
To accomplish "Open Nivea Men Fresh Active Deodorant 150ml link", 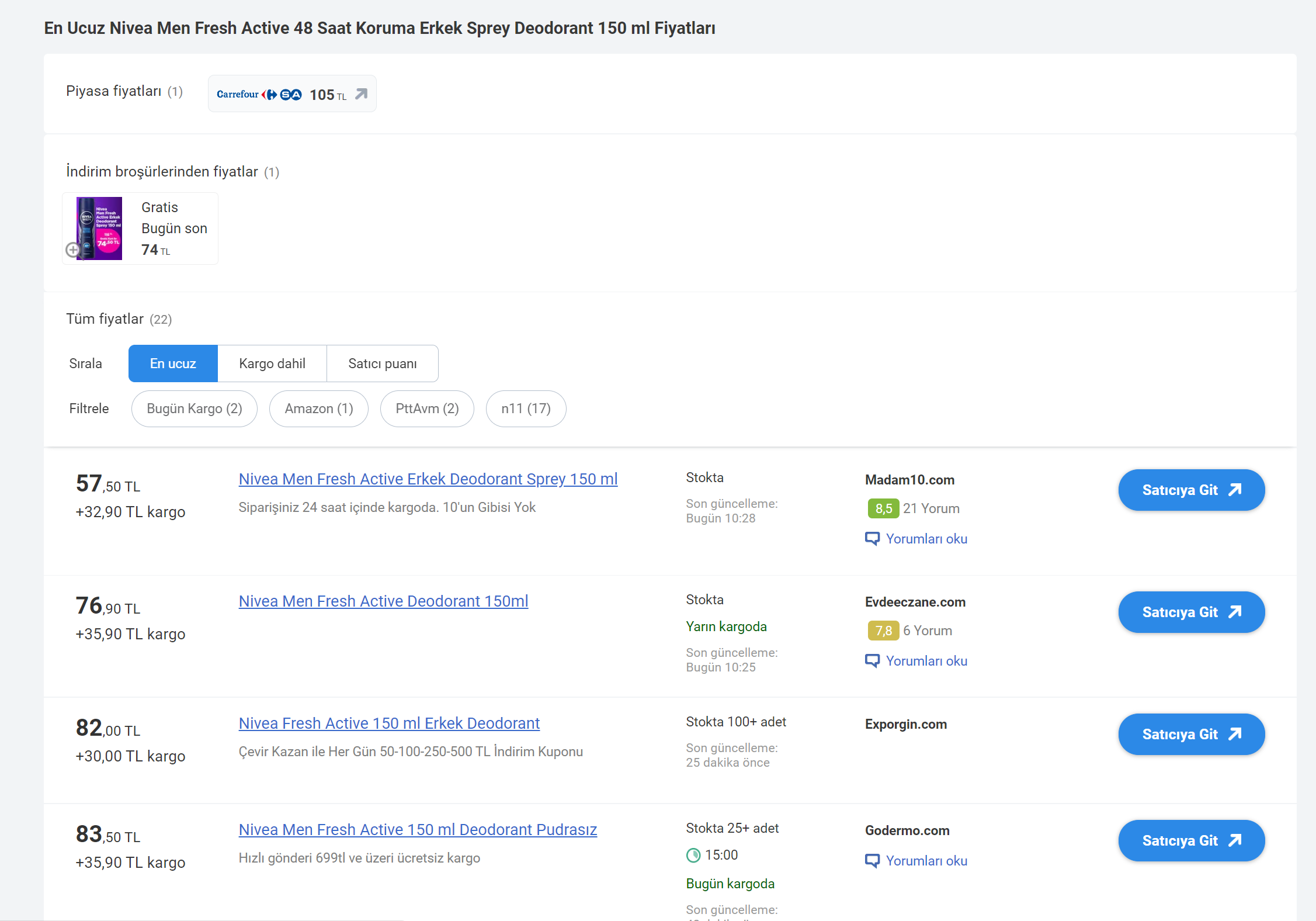I will point(383,601).
